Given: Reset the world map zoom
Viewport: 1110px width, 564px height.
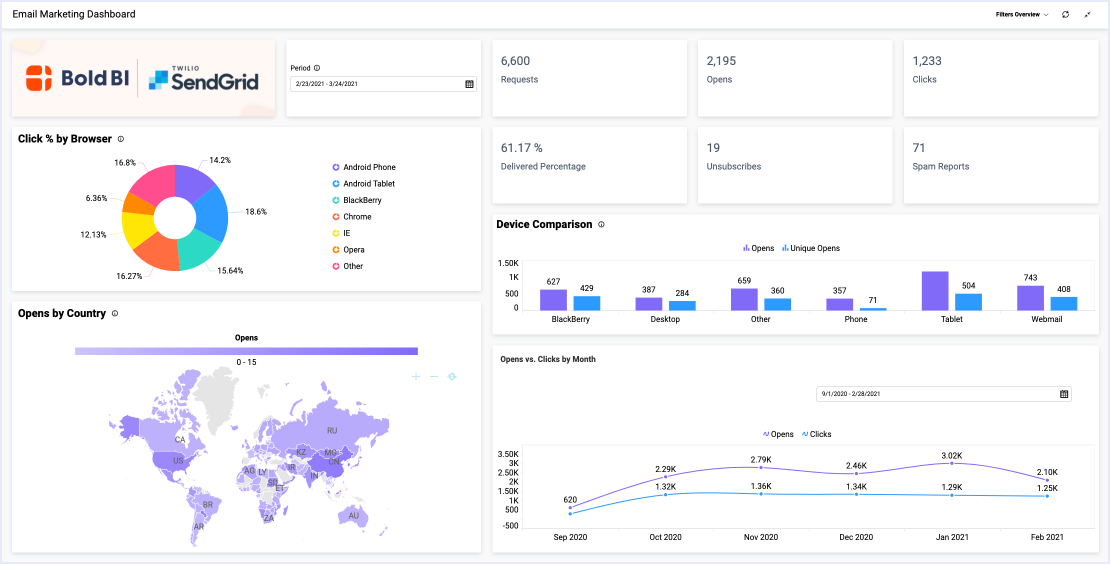Looking at the screenshot, I should 452,377.
